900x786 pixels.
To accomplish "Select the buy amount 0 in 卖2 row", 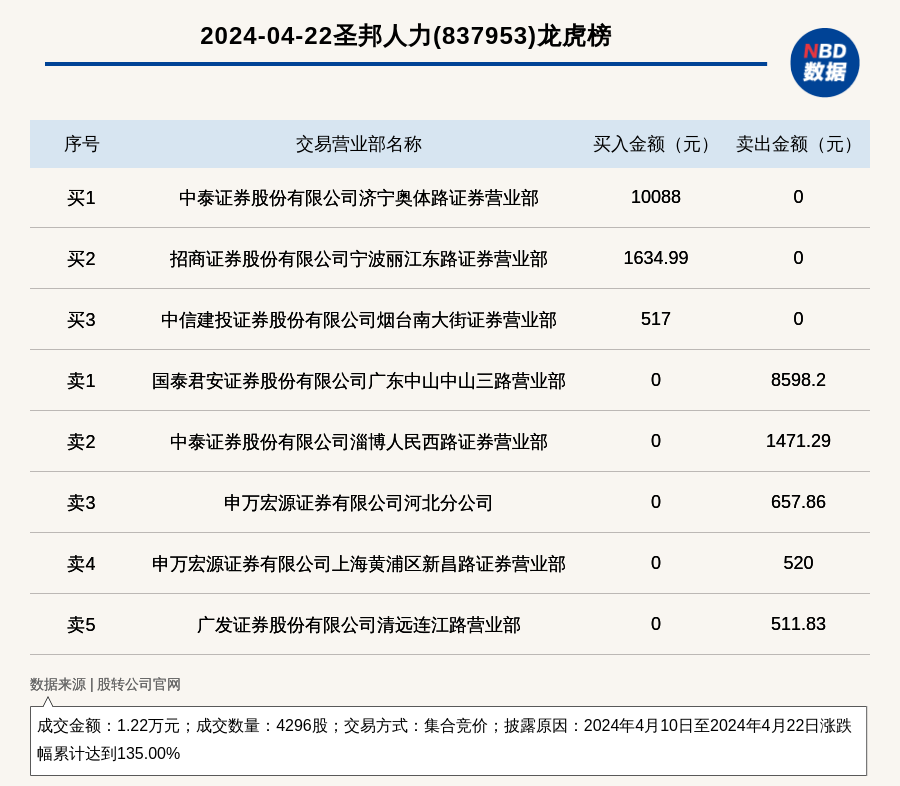I will [655, 440].
